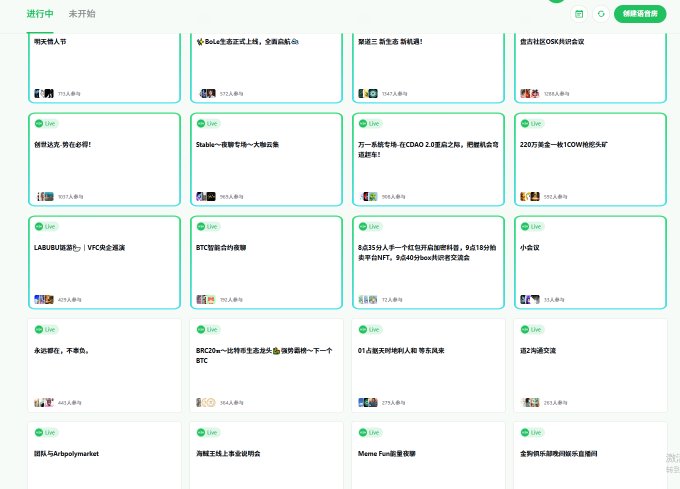
Task: Click Live badge on 创世达克 card
Action: [46, 124]
